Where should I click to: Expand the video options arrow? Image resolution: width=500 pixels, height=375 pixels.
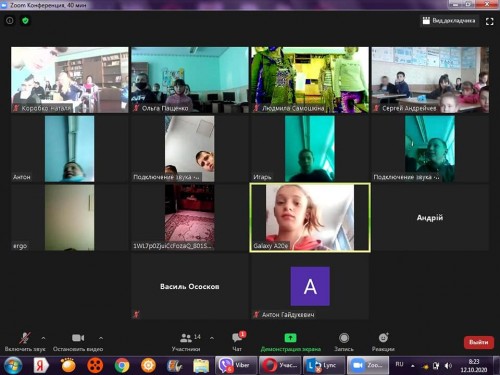(x=101, y=338)
